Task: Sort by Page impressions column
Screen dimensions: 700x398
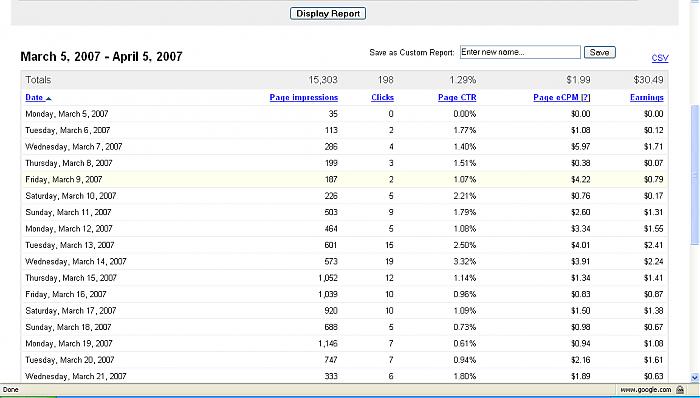Action: tap(304, 98)
